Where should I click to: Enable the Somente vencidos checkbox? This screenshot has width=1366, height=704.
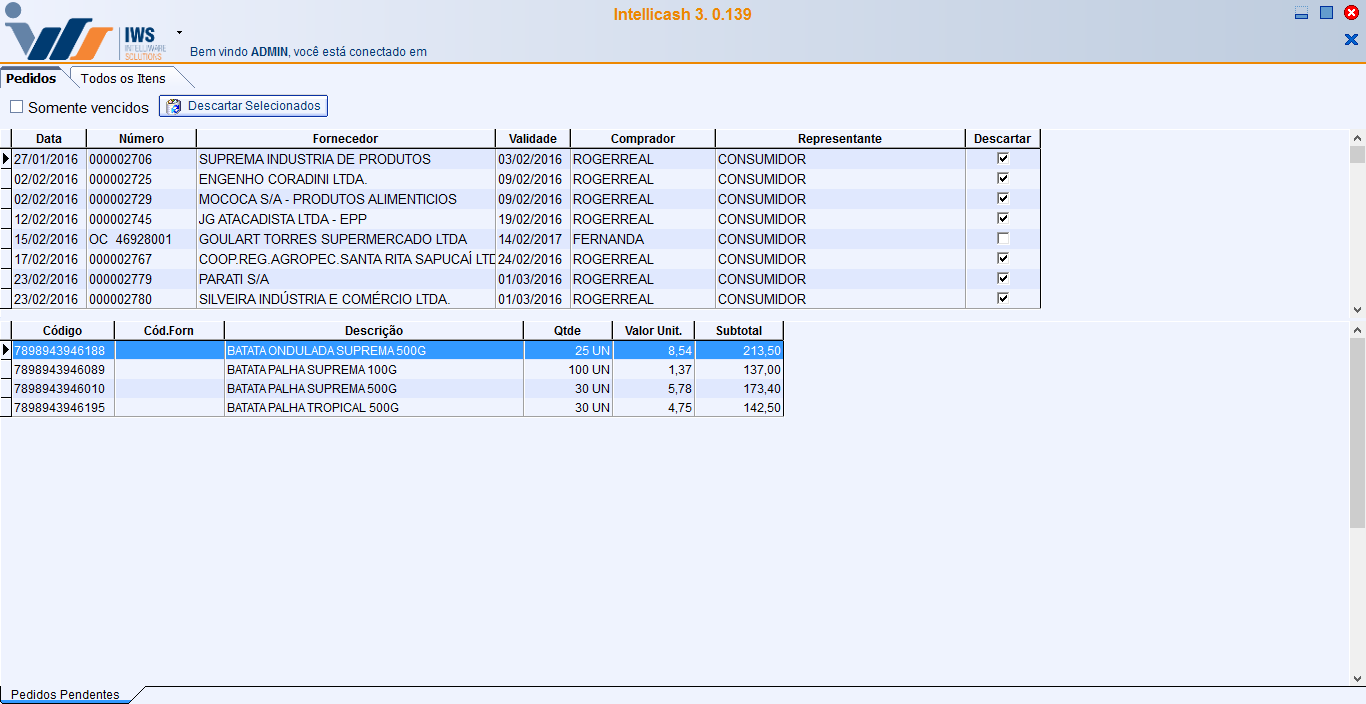[x=16, y=107]
